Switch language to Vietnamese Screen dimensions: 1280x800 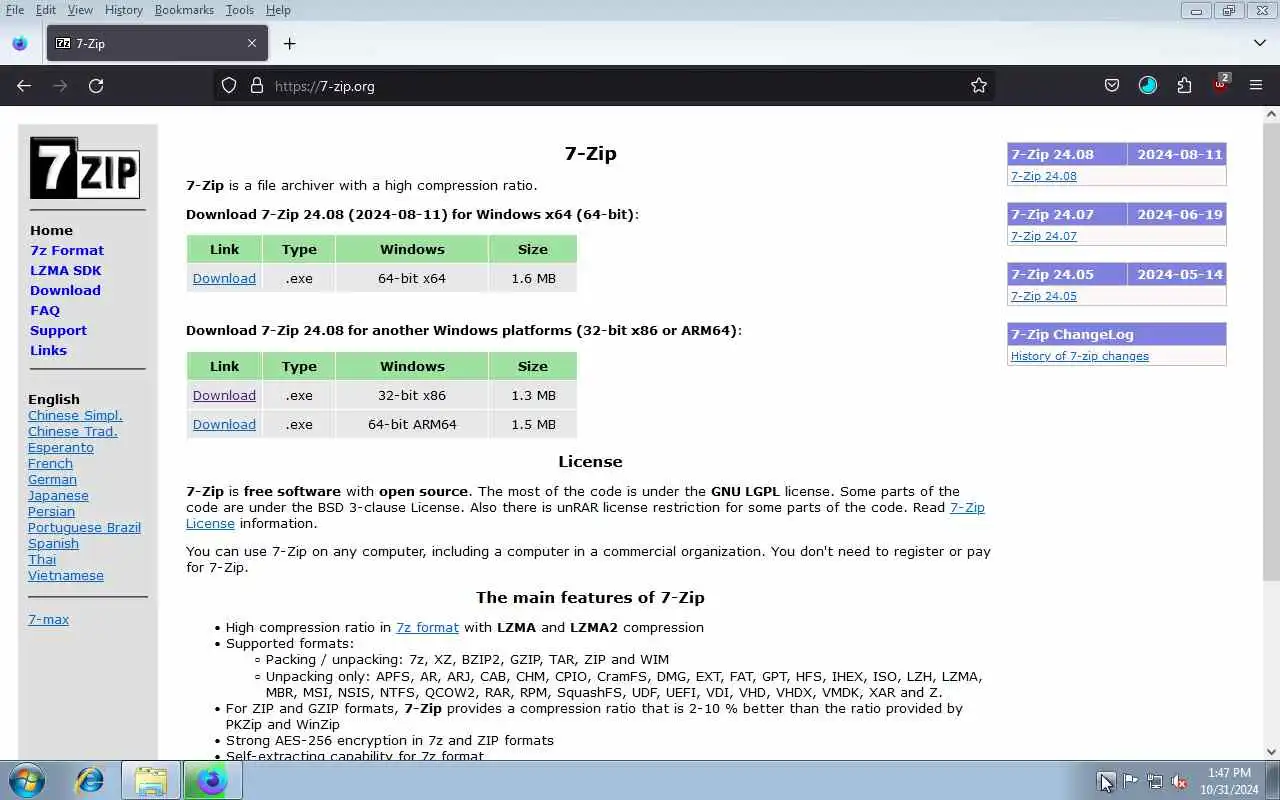66,575
